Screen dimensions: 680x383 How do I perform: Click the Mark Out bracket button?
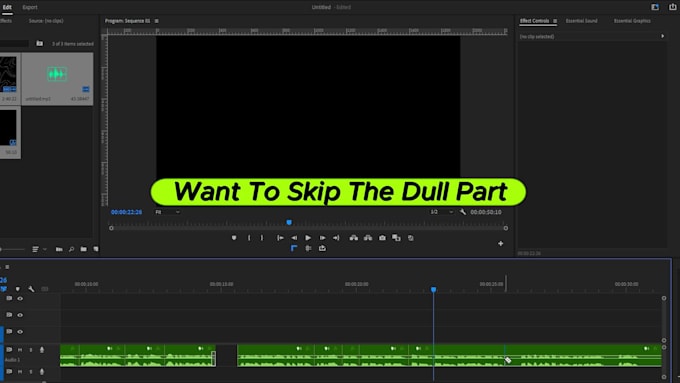tap(262, 238)
